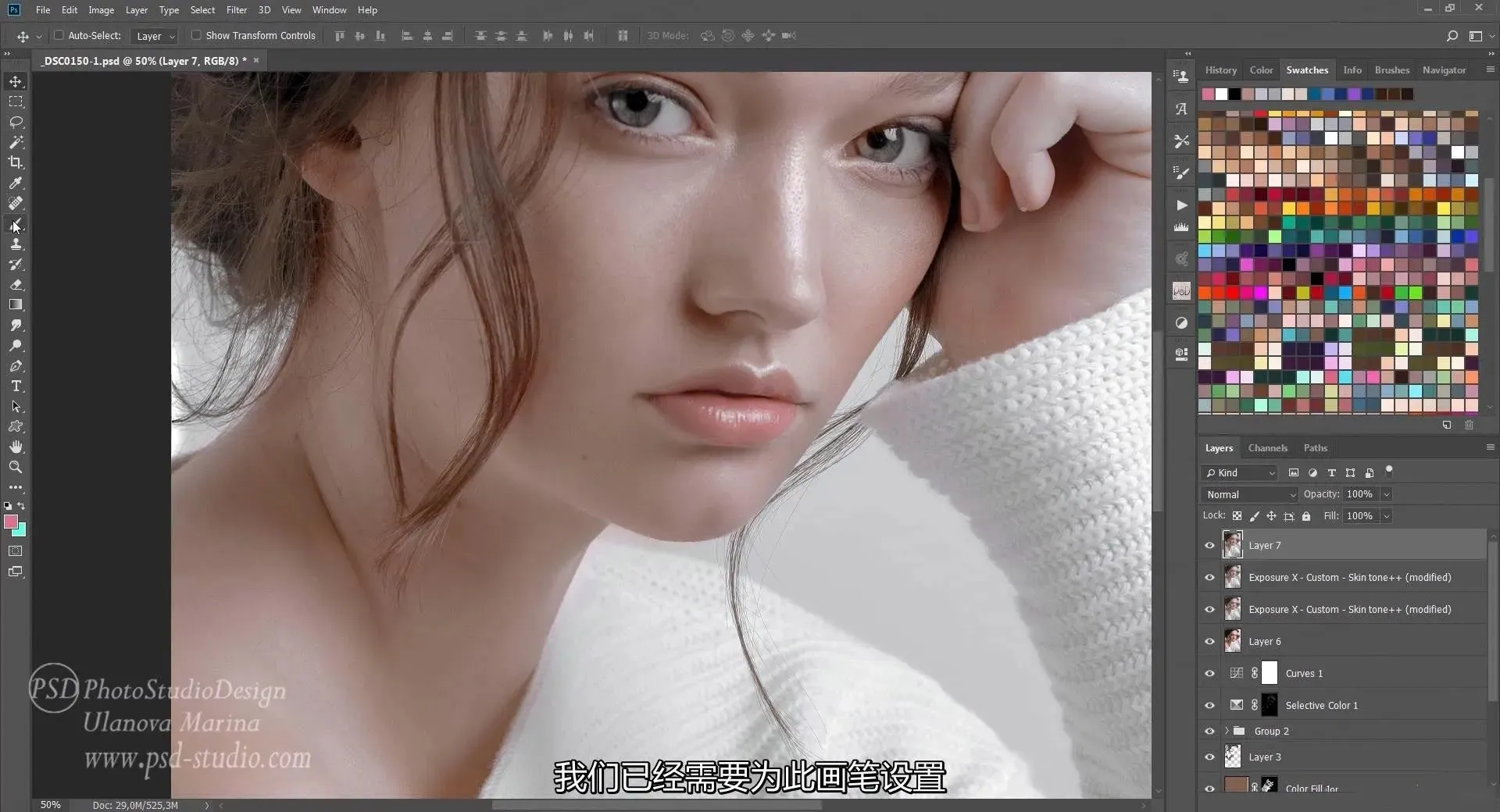
Task: Hide the Curves 1 layer
Action: (x=1209, y=674)
